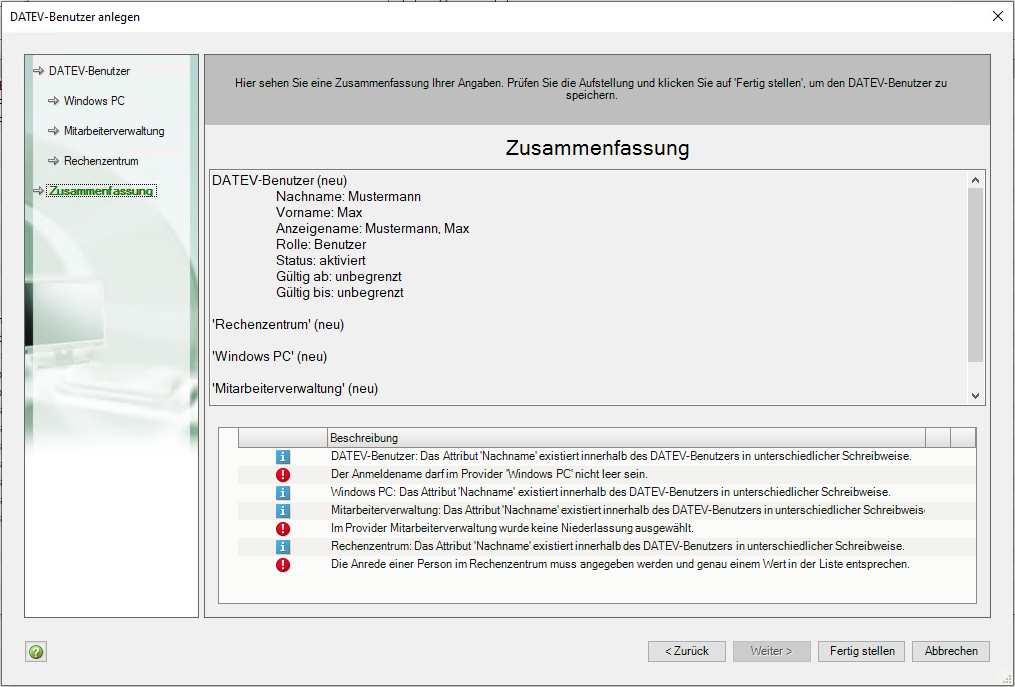Click info icon beside Mitarbeiterverwaltung Nachname message
The image size is (1015, 687).
pyautogui.click(x=283, y=511)
